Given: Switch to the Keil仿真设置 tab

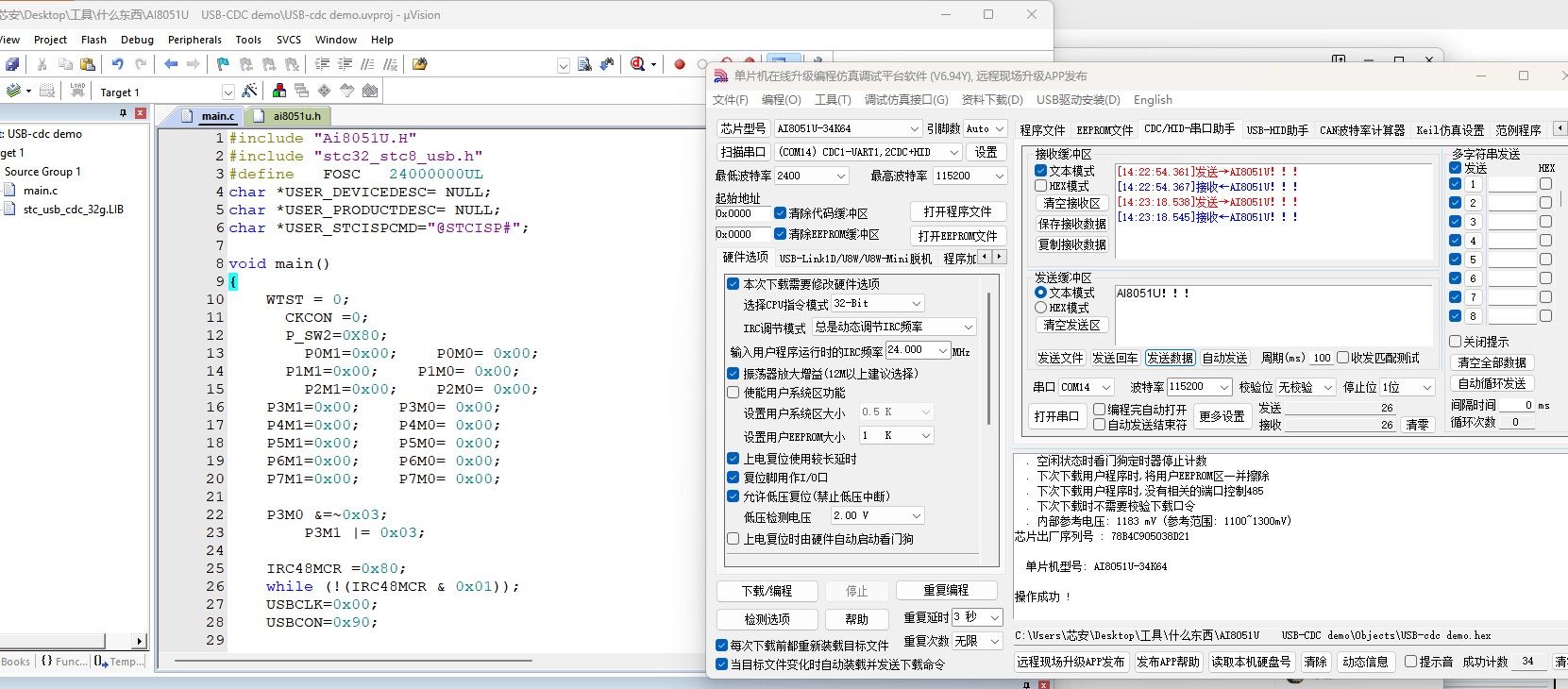Looking at the screenshot, I should (1450, 130).
